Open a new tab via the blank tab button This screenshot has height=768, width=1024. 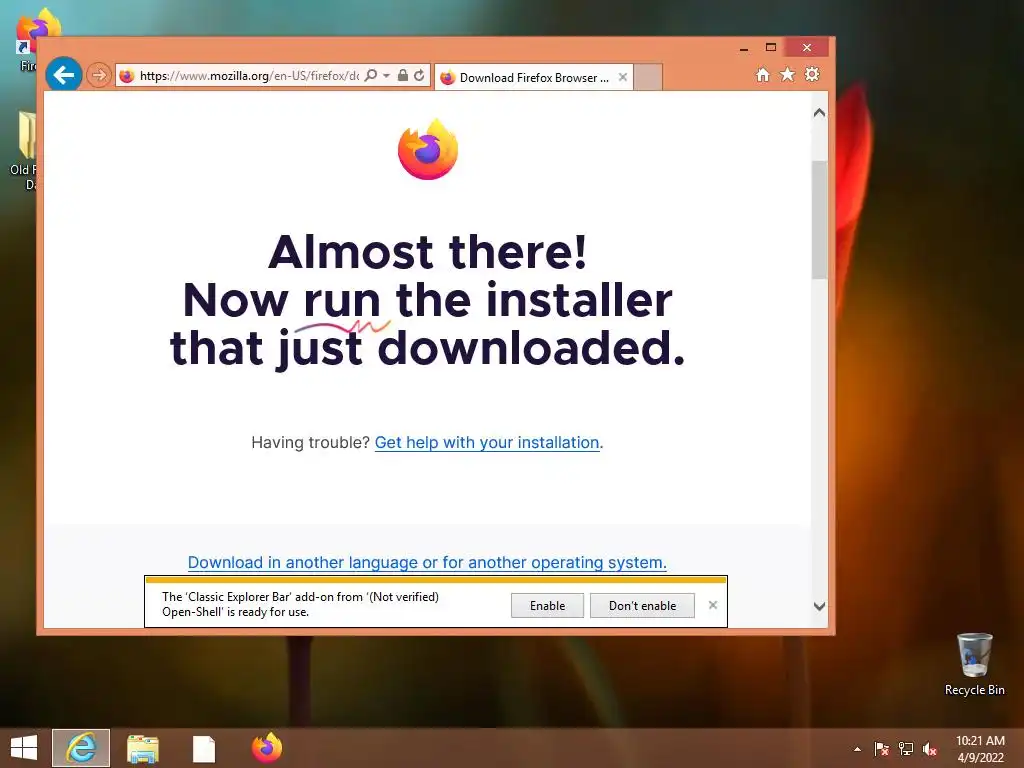pyautogui.click(x=648, y=77)
